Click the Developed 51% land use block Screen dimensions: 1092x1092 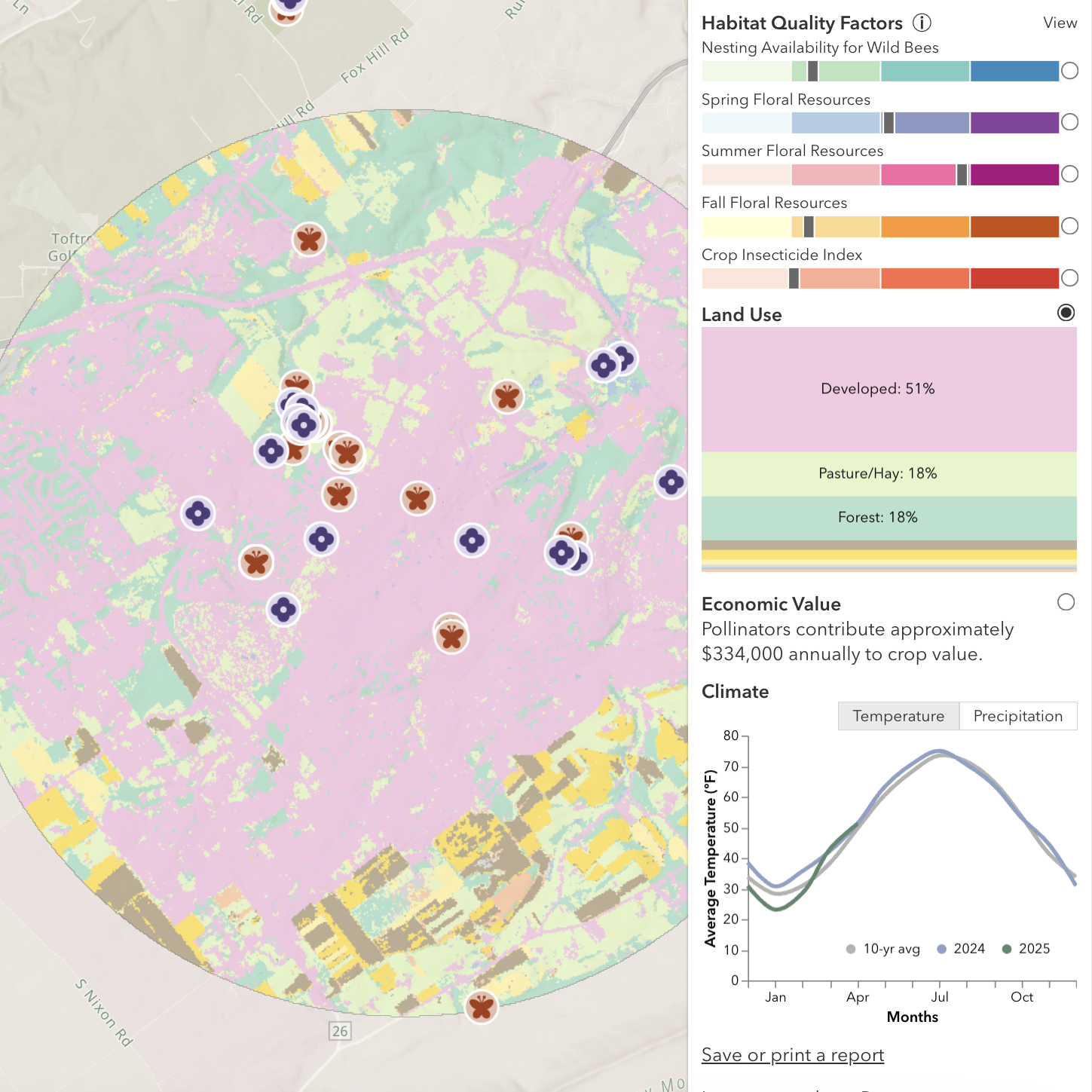click(x=889, y=390)
